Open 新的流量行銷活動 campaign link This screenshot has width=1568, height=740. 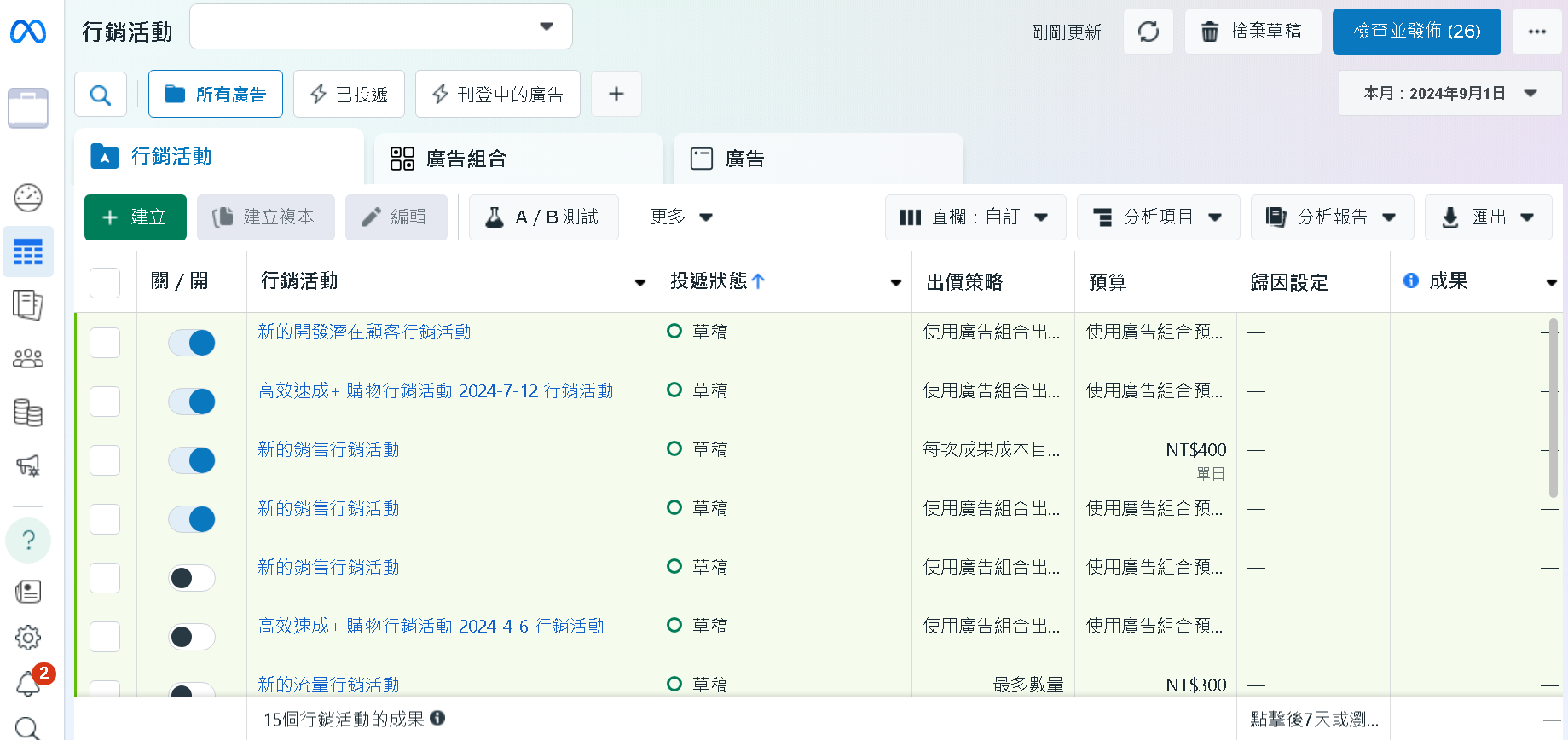[x=328, y=685]
